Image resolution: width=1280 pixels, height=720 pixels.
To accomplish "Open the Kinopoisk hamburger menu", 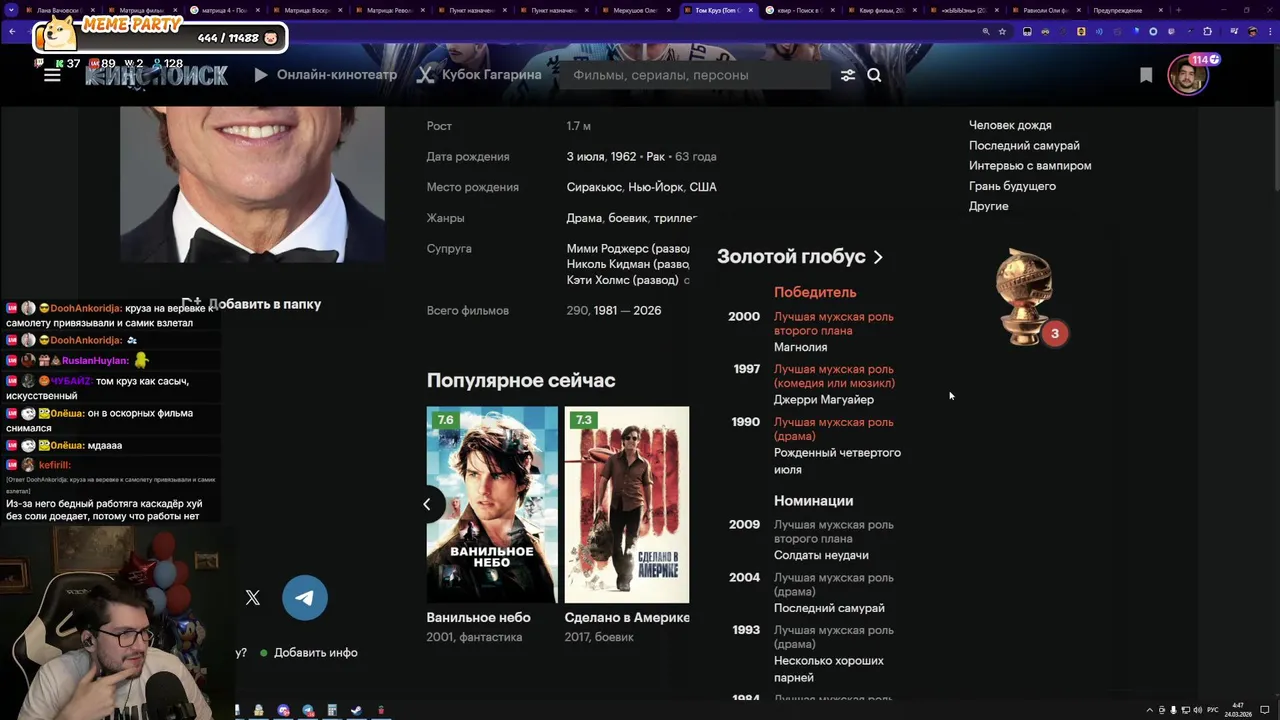I will pos(52,75).
